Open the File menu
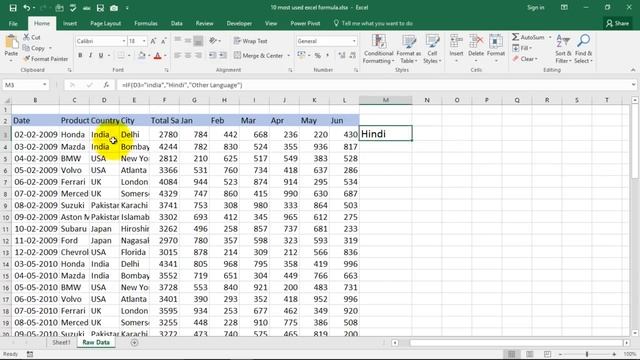This screenshot has width=640, height=360. pyautogui.click(x=13, y=24)
